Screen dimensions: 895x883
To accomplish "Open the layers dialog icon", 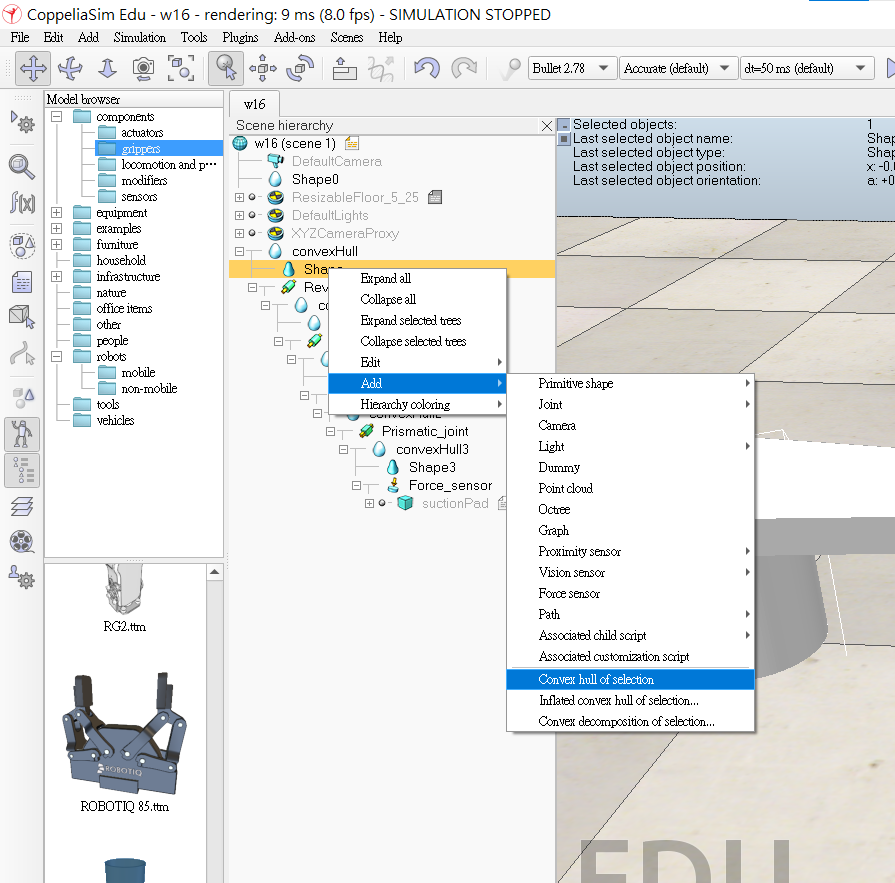I will click(22, 506).
